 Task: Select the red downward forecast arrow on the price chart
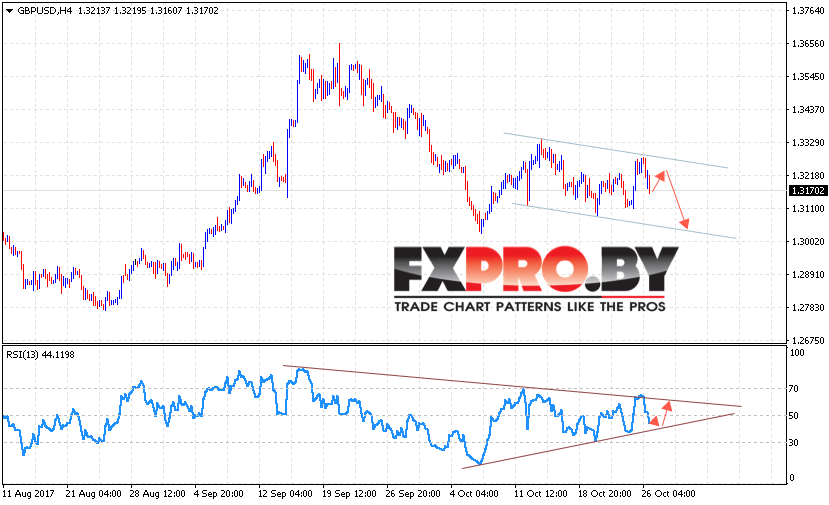(677, 199)
